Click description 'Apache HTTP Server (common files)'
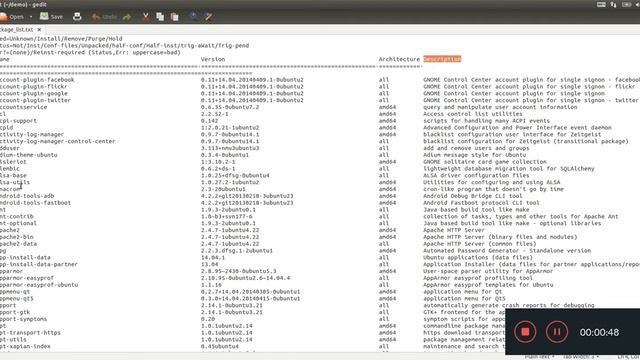 [480, 244]
